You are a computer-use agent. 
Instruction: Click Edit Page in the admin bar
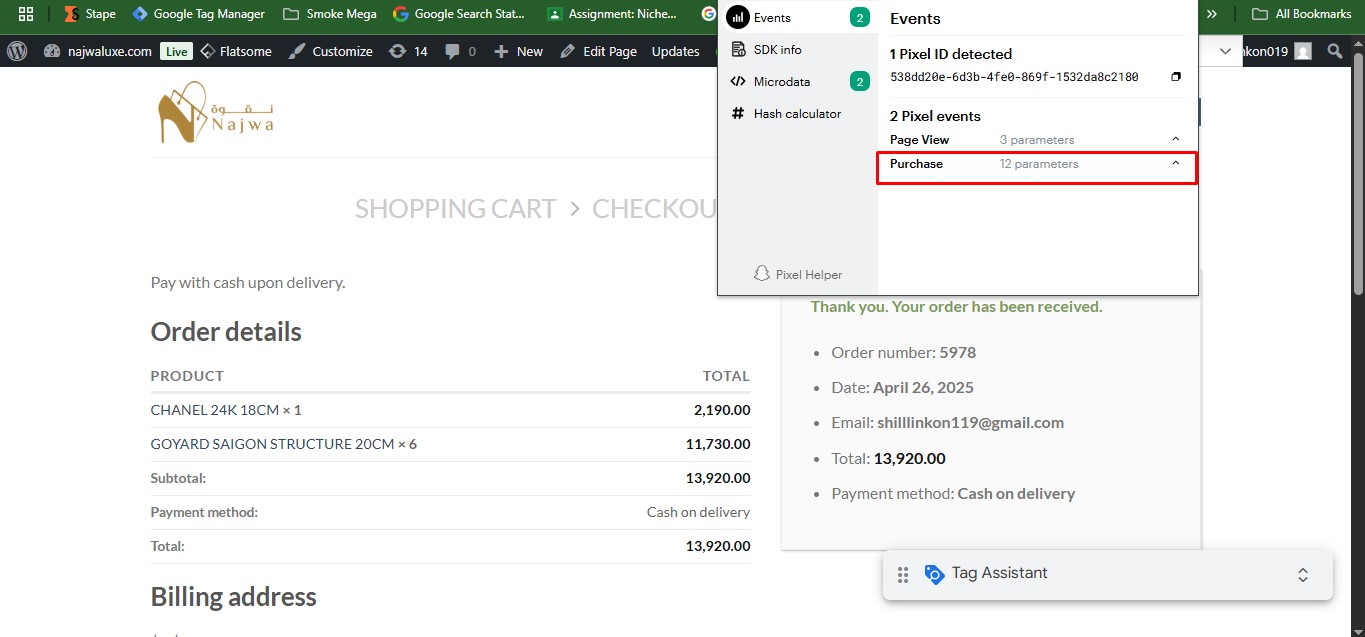point(598,51)
